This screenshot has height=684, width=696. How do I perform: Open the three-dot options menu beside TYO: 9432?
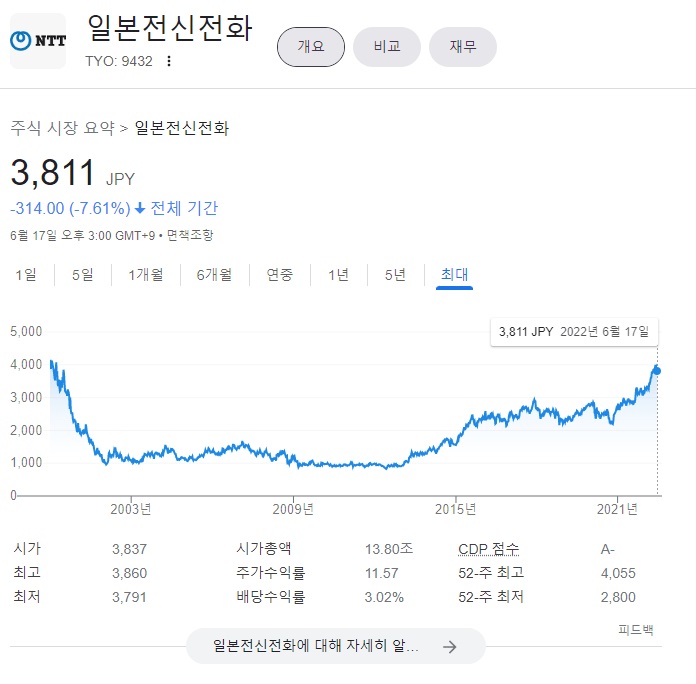[169, 61]
